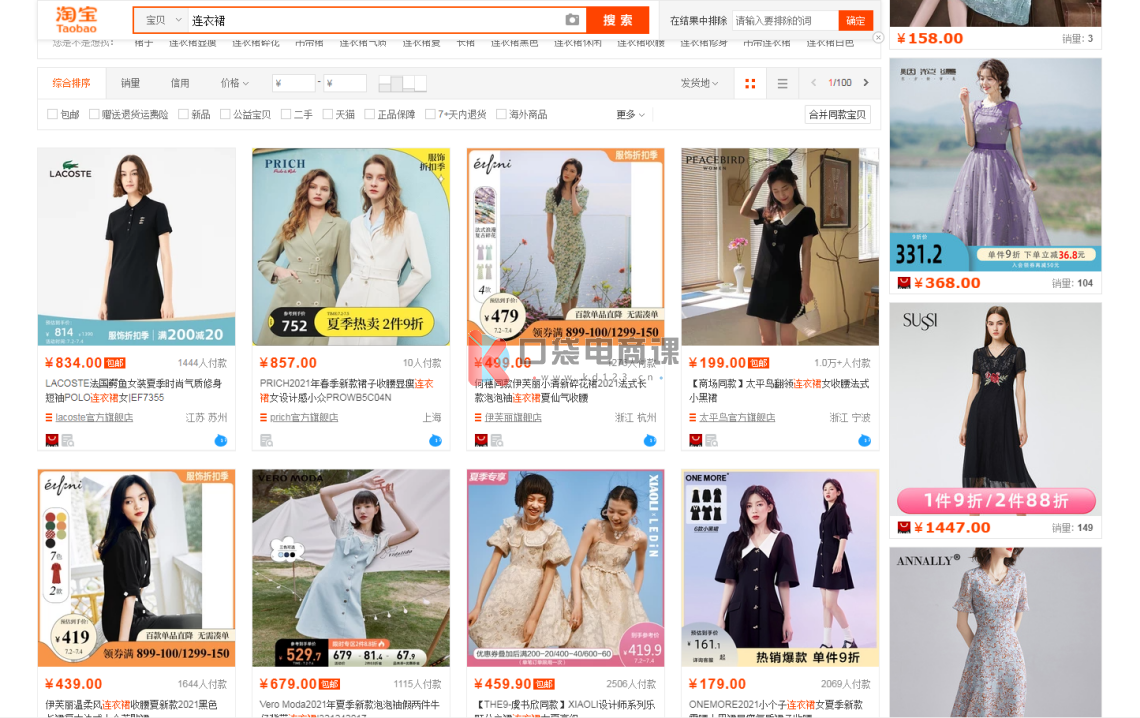
Task: Click Tmall icon beside ¥1447.00 sidebar item
Action: click(x=904, y=528)
